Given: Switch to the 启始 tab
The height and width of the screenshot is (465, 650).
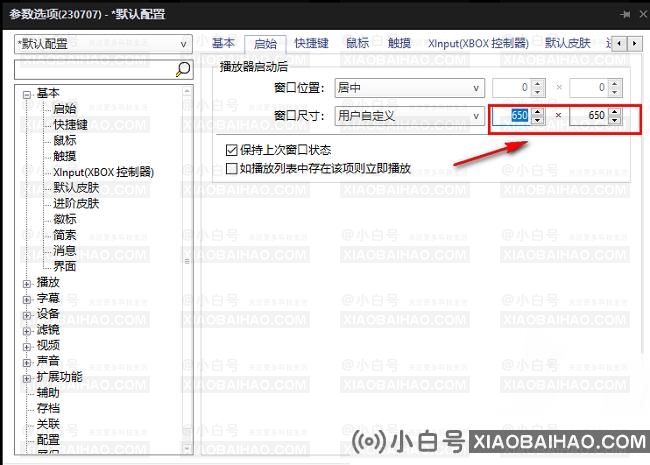Looking at the screenshot, I should pos(265,44).
